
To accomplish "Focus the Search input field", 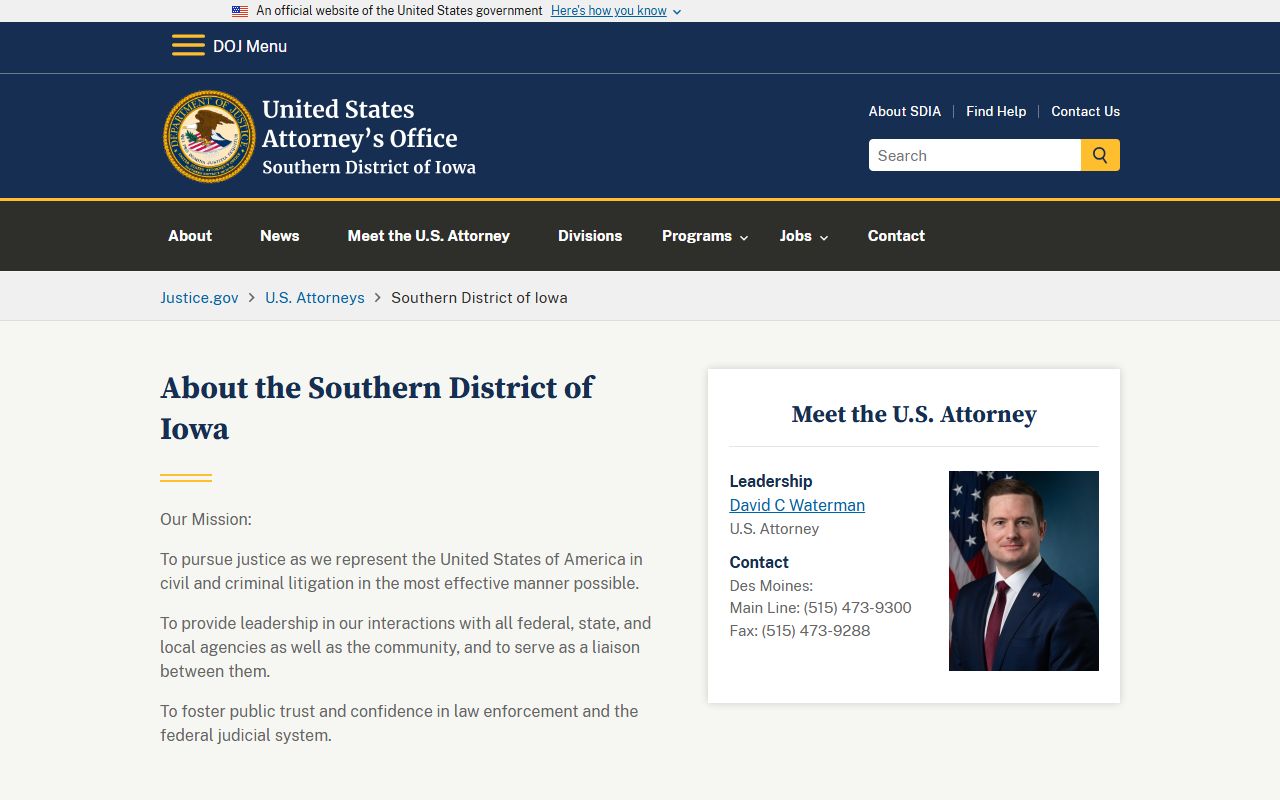I will 975,155.
